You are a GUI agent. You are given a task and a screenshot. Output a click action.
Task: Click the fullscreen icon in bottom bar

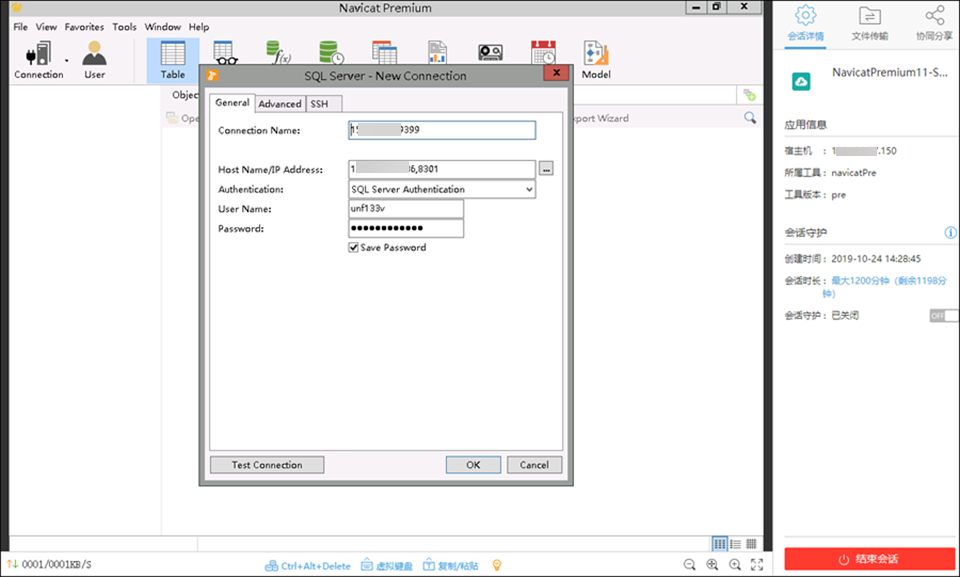click(757, 565)
